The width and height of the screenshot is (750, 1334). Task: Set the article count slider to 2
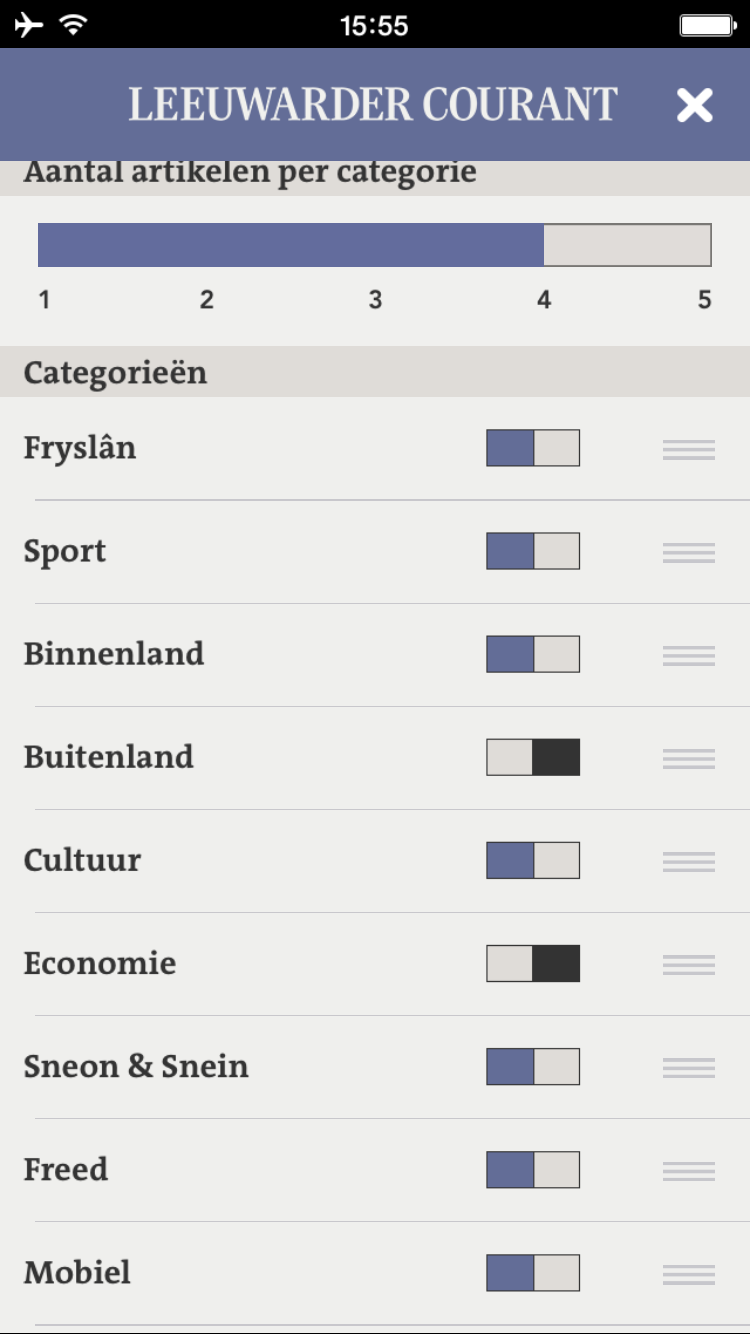(207, 245)
